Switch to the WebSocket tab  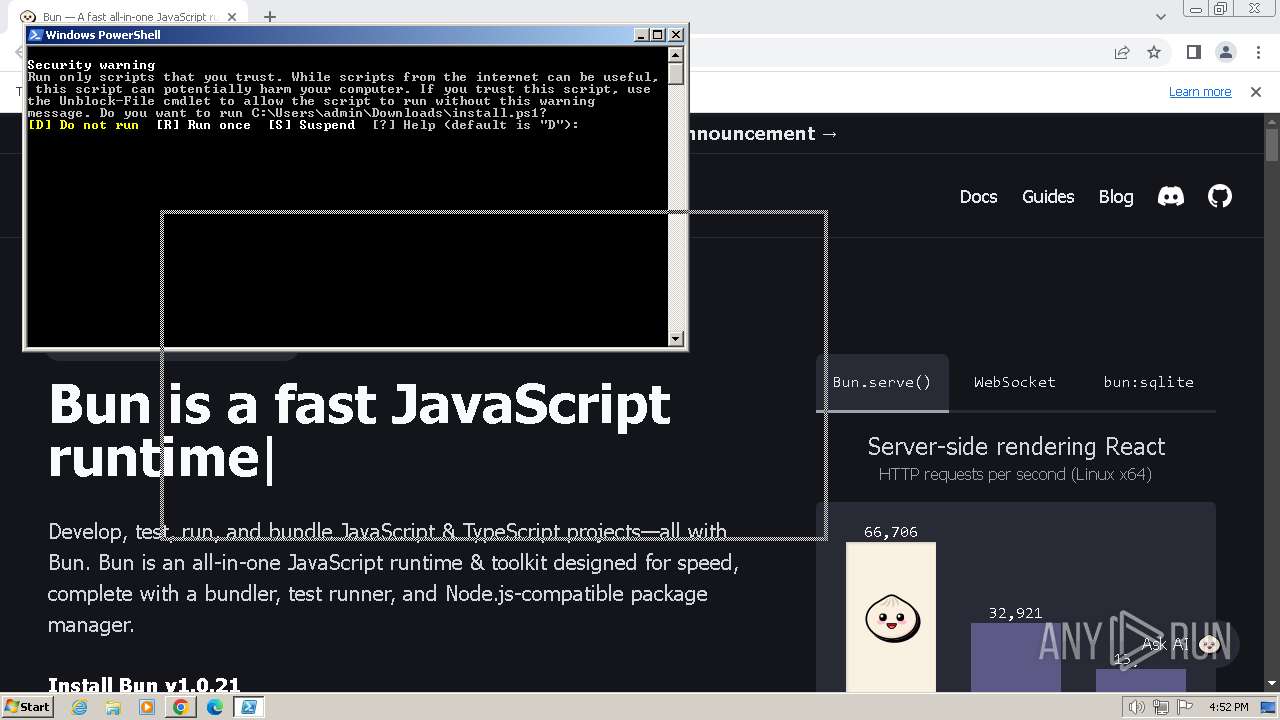coord(1015,382)
